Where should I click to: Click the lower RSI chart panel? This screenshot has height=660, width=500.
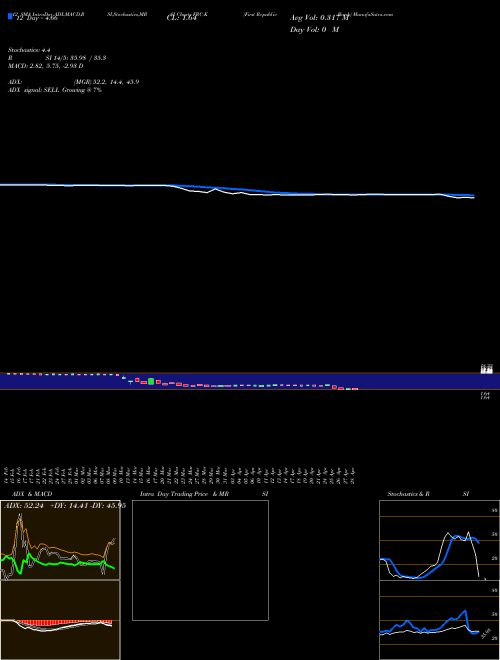click(439, 620)
